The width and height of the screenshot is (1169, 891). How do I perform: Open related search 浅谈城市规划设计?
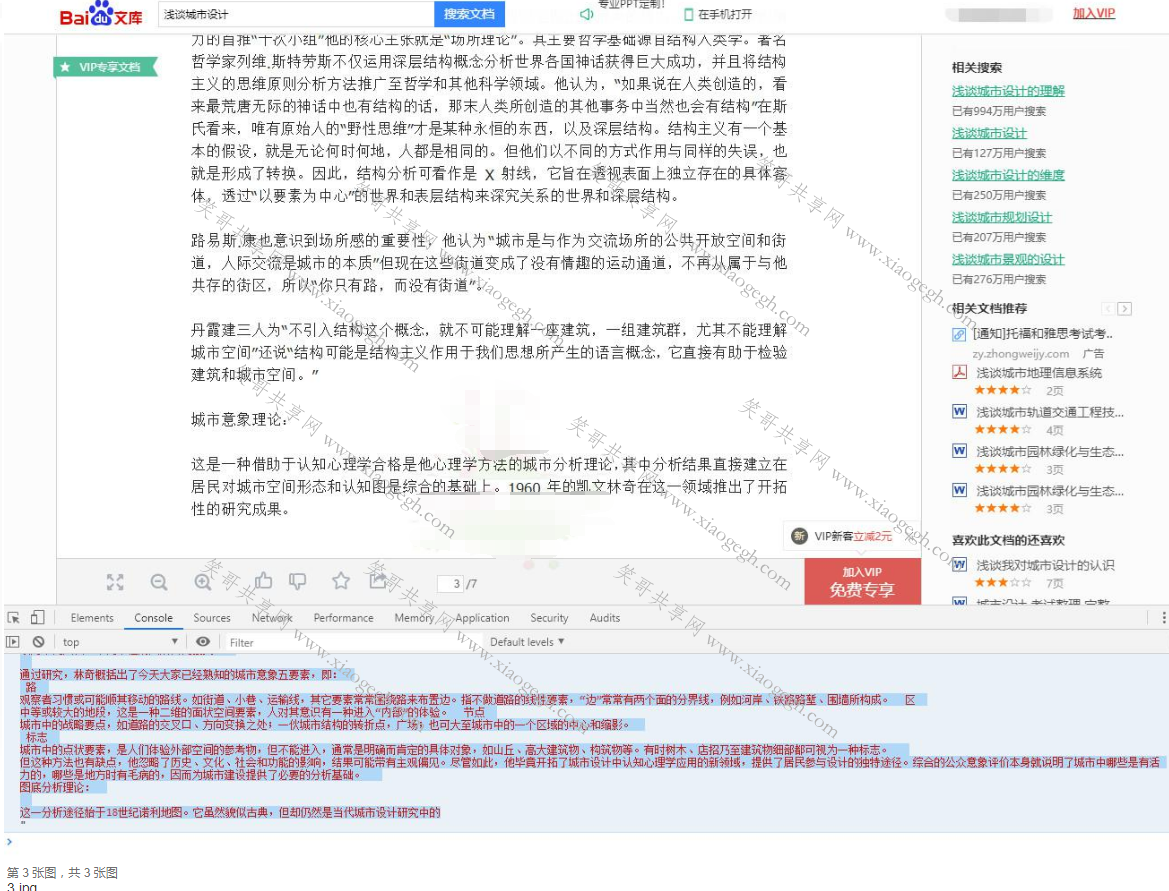[x=1002, y=217]
